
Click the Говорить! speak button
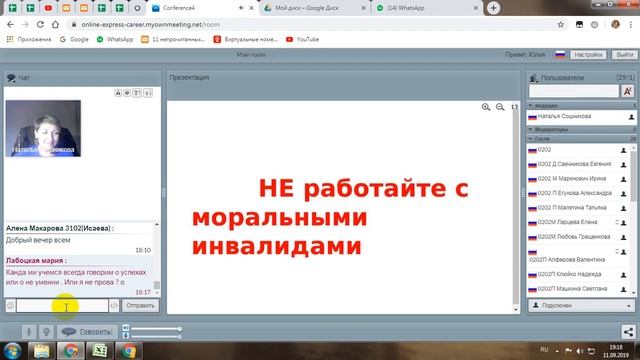click(x=87, y=331)
